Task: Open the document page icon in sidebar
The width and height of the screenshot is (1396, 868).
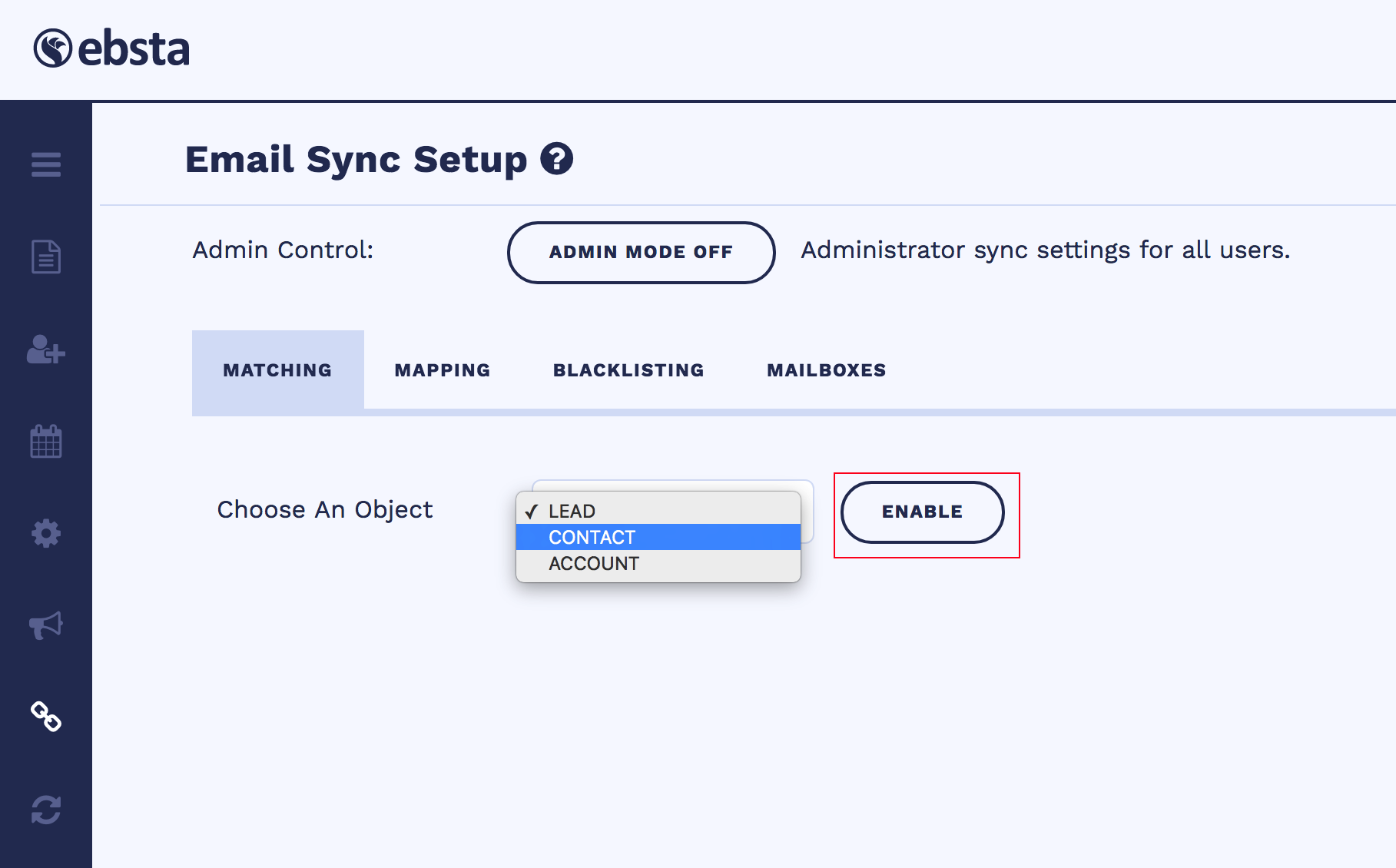Action: point(46,257)
